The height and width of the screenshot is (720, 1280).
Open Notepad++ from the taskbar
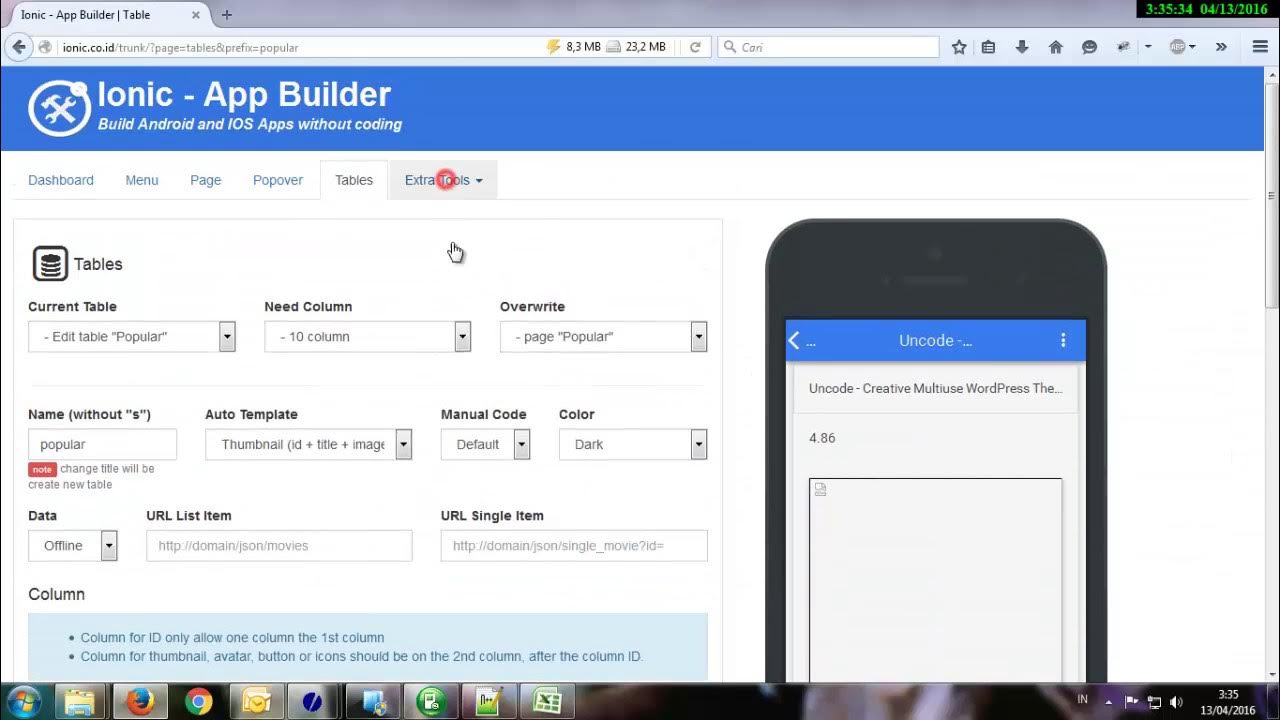click(x=489, y=701)
